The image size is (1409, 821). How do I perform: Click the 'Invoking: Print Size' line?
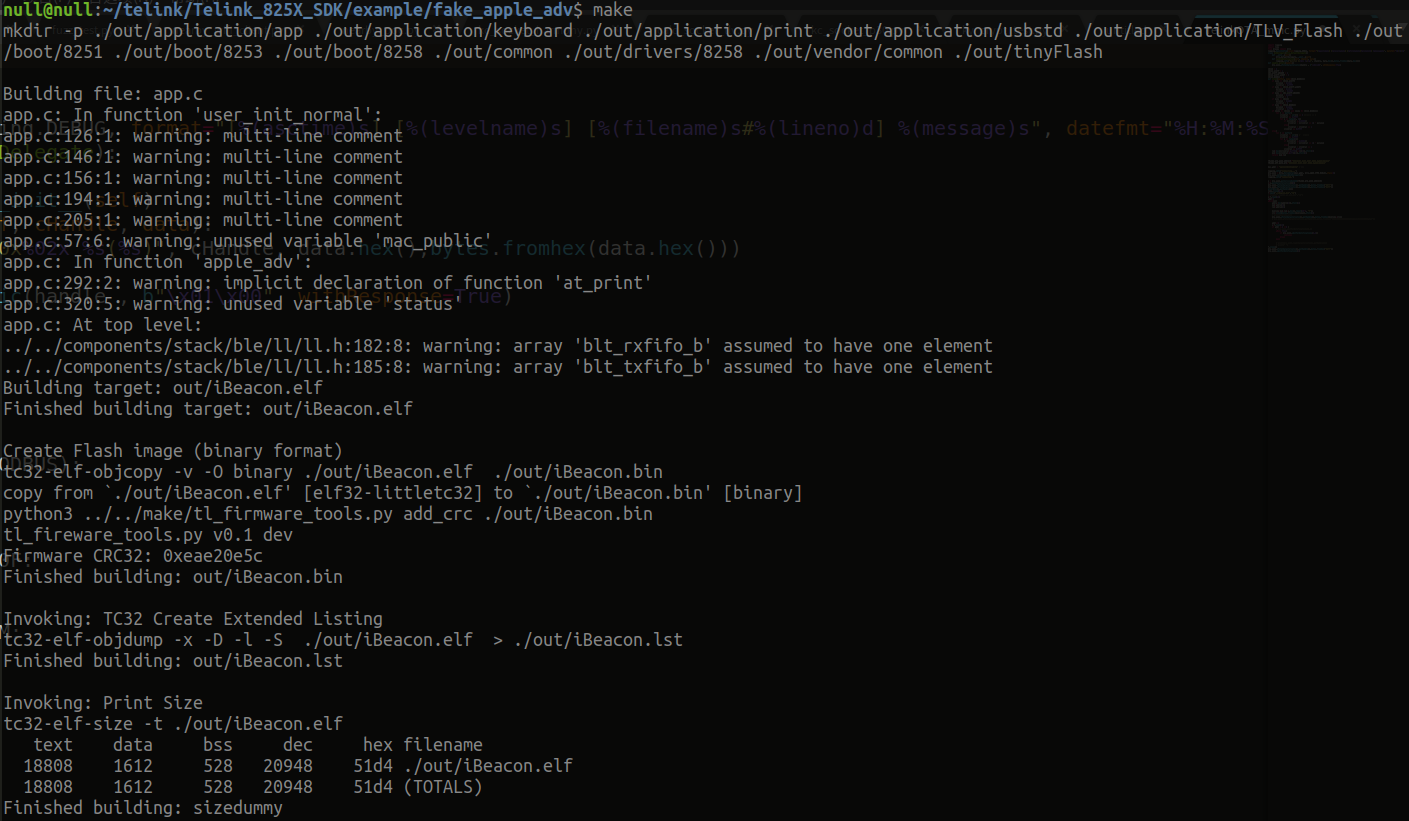(x=102, y=703)
